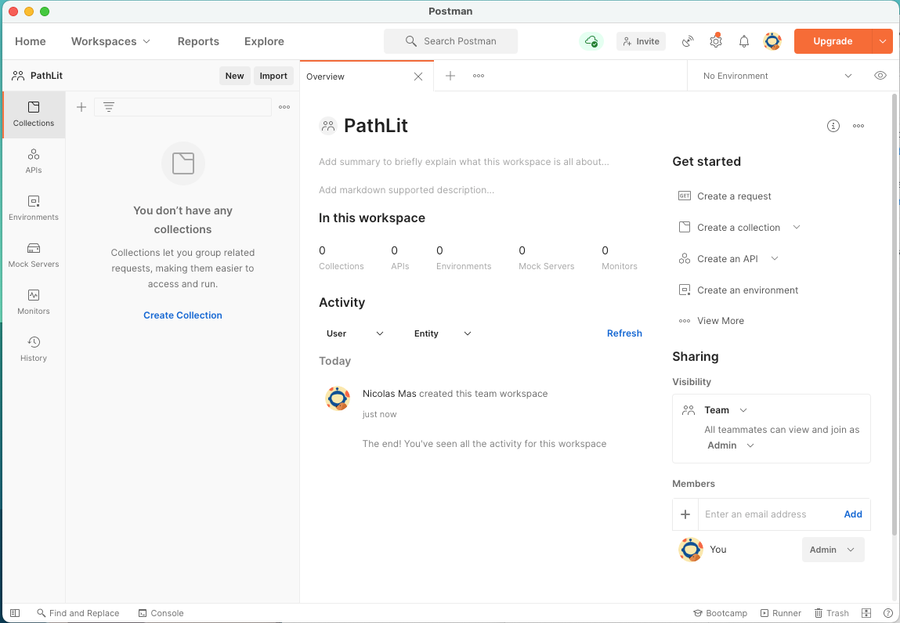The image size is (900, 623).
Task: Show the Environment quick look eye icon
Action: point(880,75)
